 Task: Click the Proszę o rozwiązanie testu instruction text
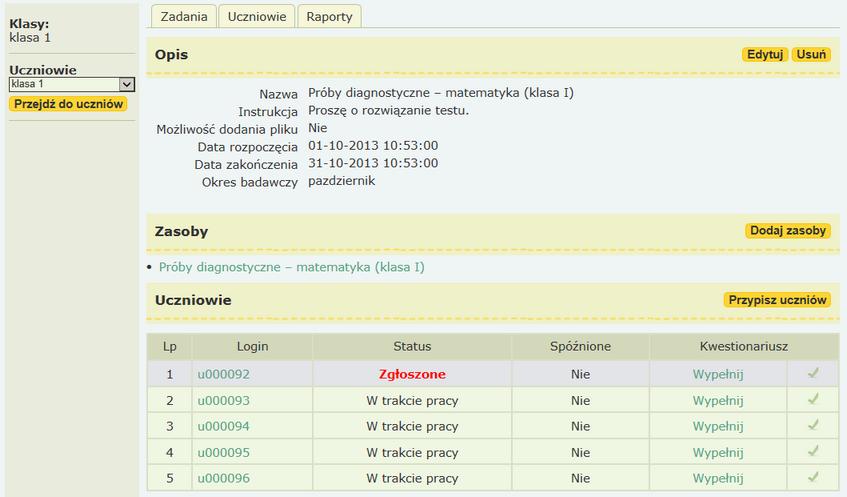388,111
